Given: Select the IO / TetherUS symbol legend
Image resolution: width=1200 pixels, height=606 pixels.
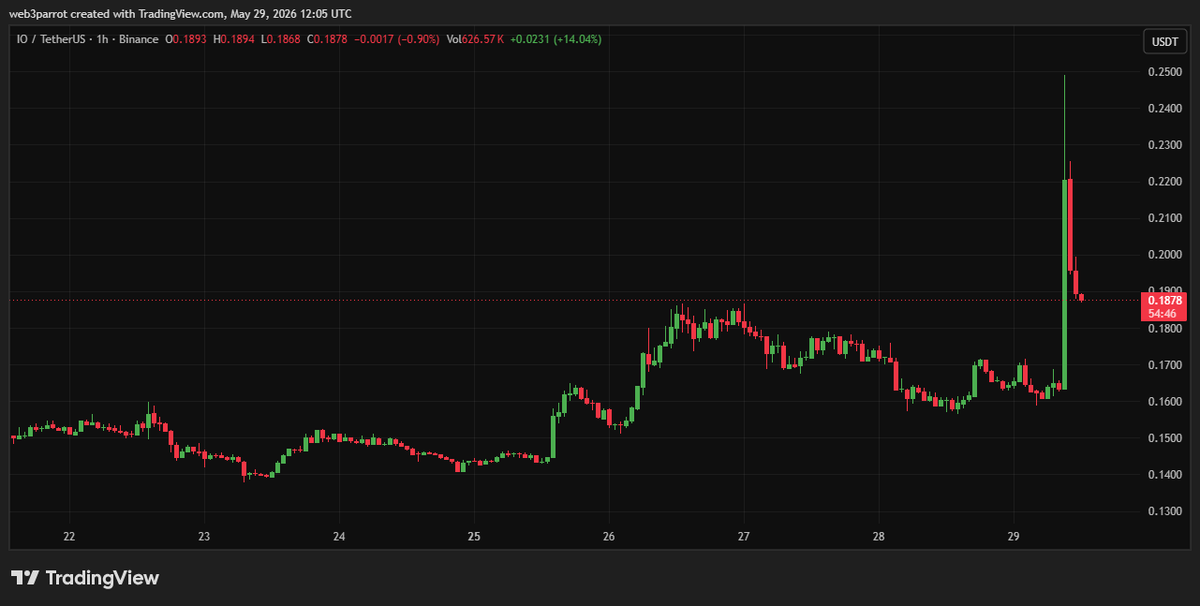Looking at the screenshot, I should tap(85, 39).
